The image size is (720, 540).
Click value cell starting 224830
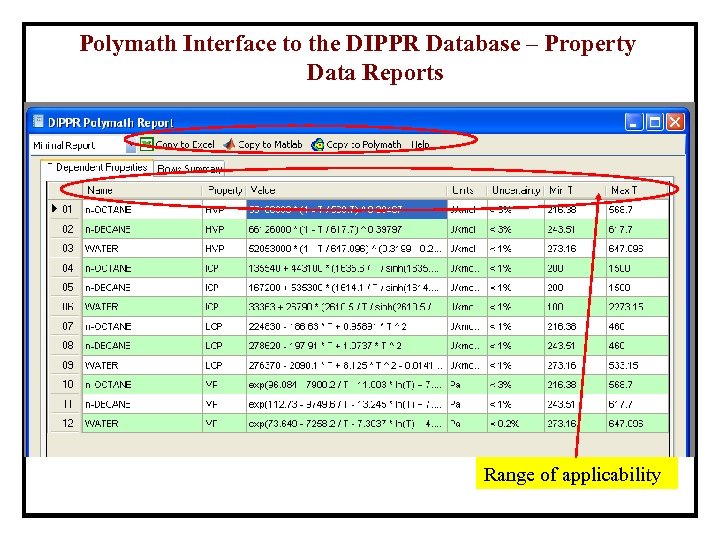347,326
